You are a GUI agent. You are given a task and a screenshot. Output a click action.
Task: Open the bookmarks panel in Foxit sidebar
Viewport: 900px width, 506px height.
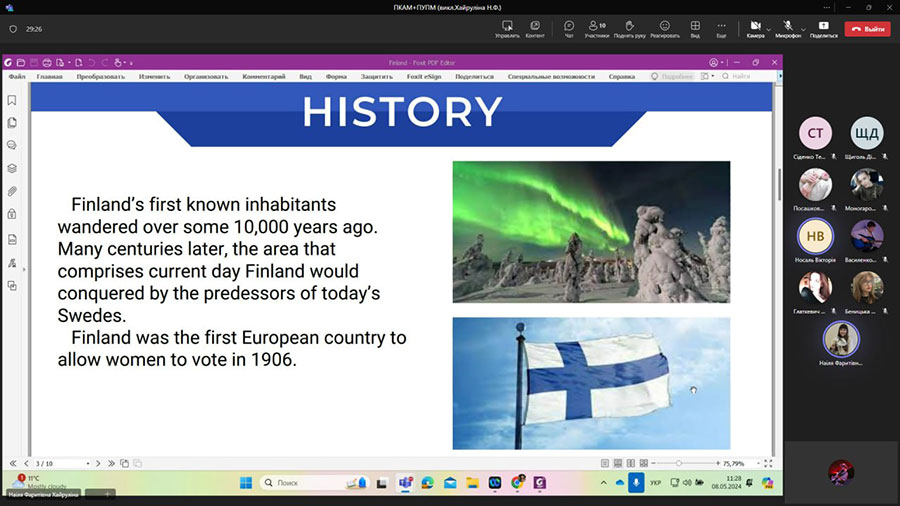pyautogui.click(x=12, y=100)
